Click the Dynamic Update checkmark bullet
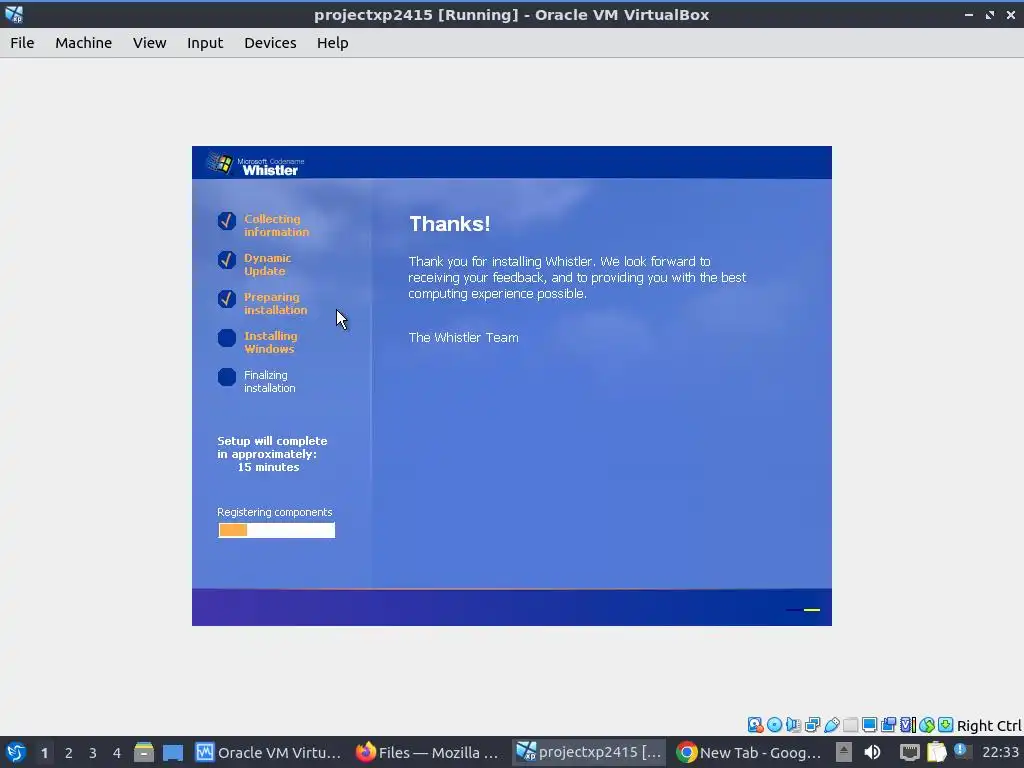Viewport: 1024px width, 768px height. coord(227,260)
